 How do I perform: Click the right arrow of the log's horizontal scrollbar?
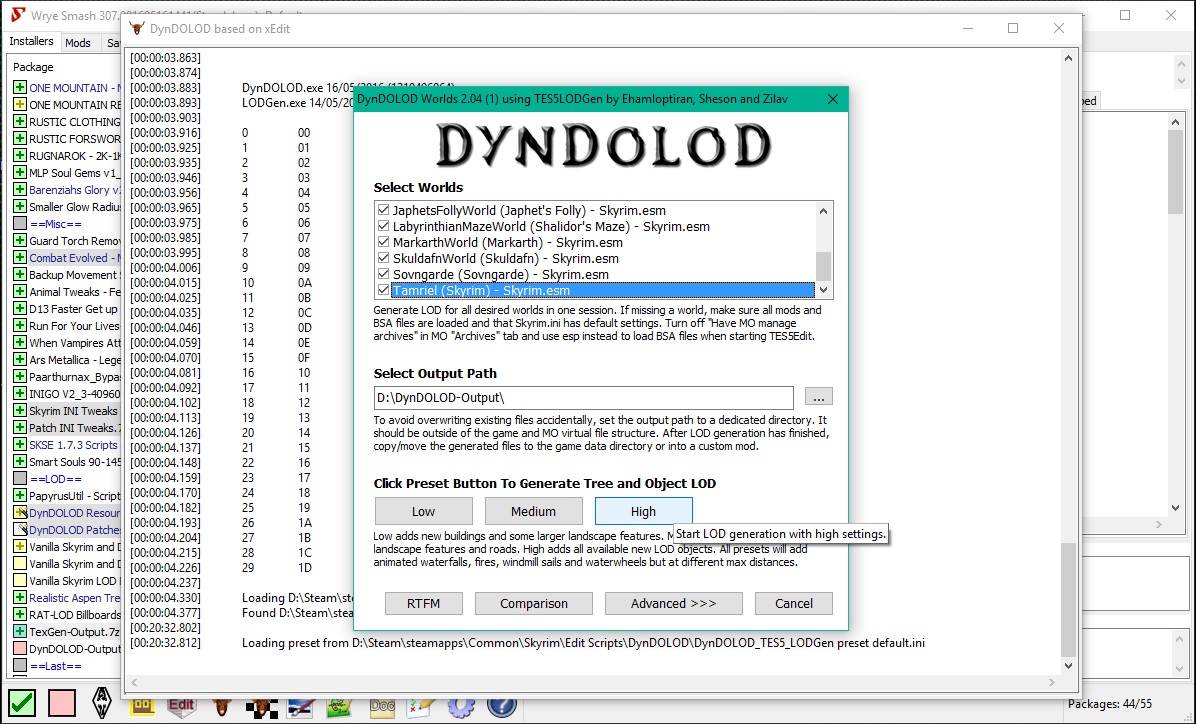pos(1052,682)
